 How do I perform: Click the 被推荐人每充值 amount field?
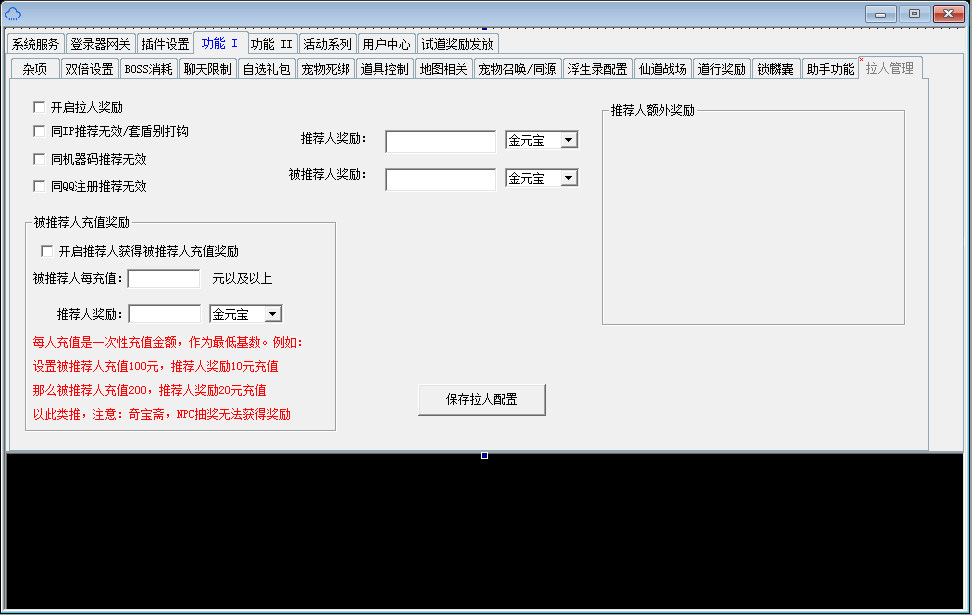(x=164, y=279)
